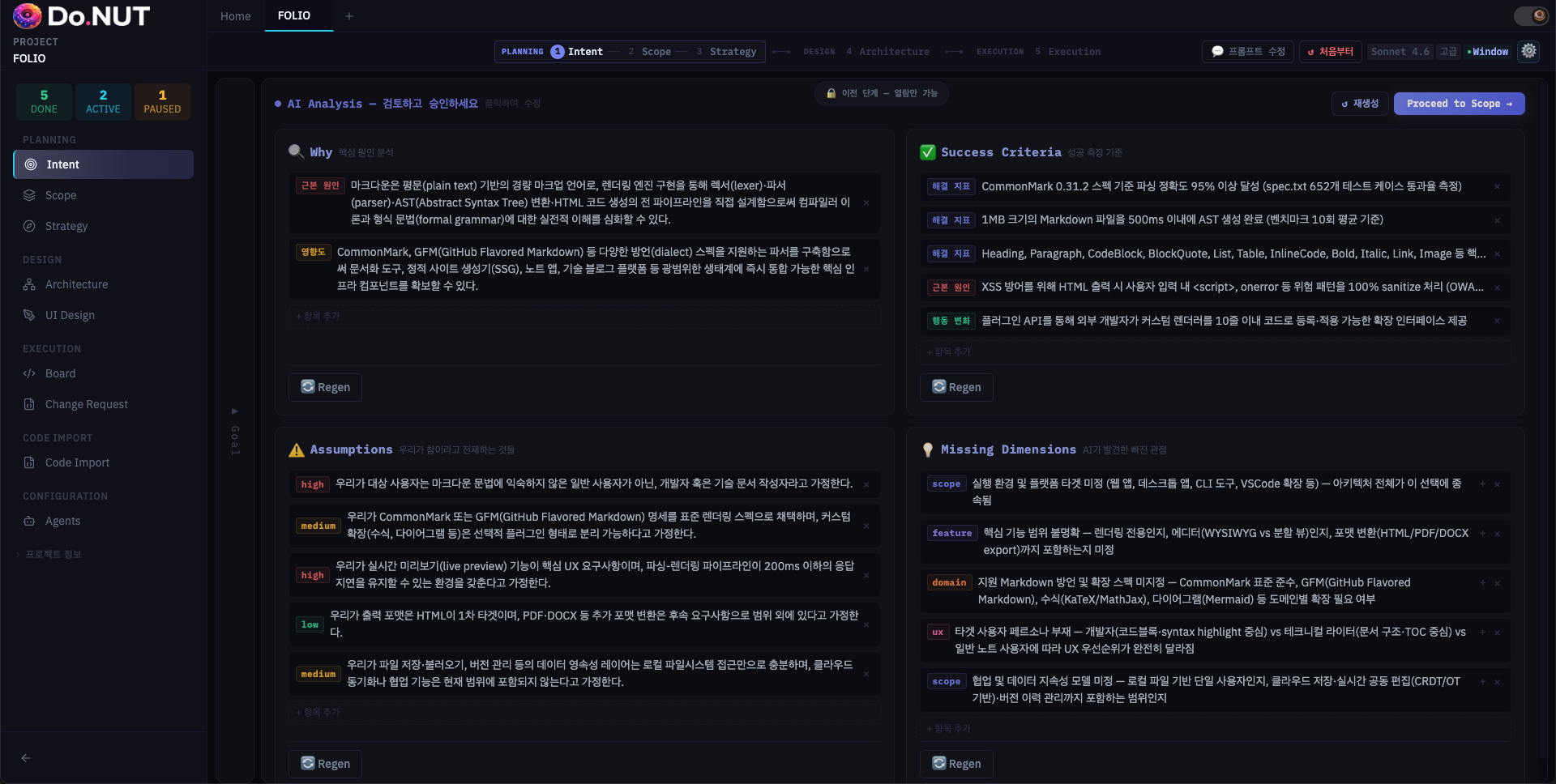Screen dimensions: 1556x784
Task: Open Strategy in the sidebar
Action: 104,226
